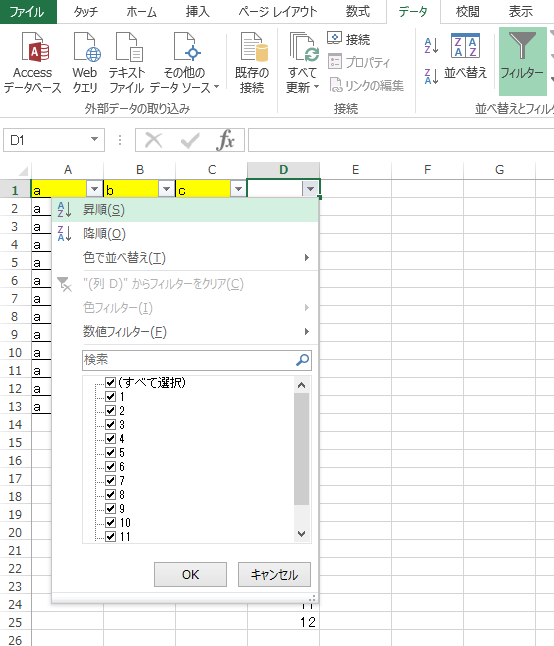
Task: Click filter list scrollbar up arrow
Action: coord(302,385)
